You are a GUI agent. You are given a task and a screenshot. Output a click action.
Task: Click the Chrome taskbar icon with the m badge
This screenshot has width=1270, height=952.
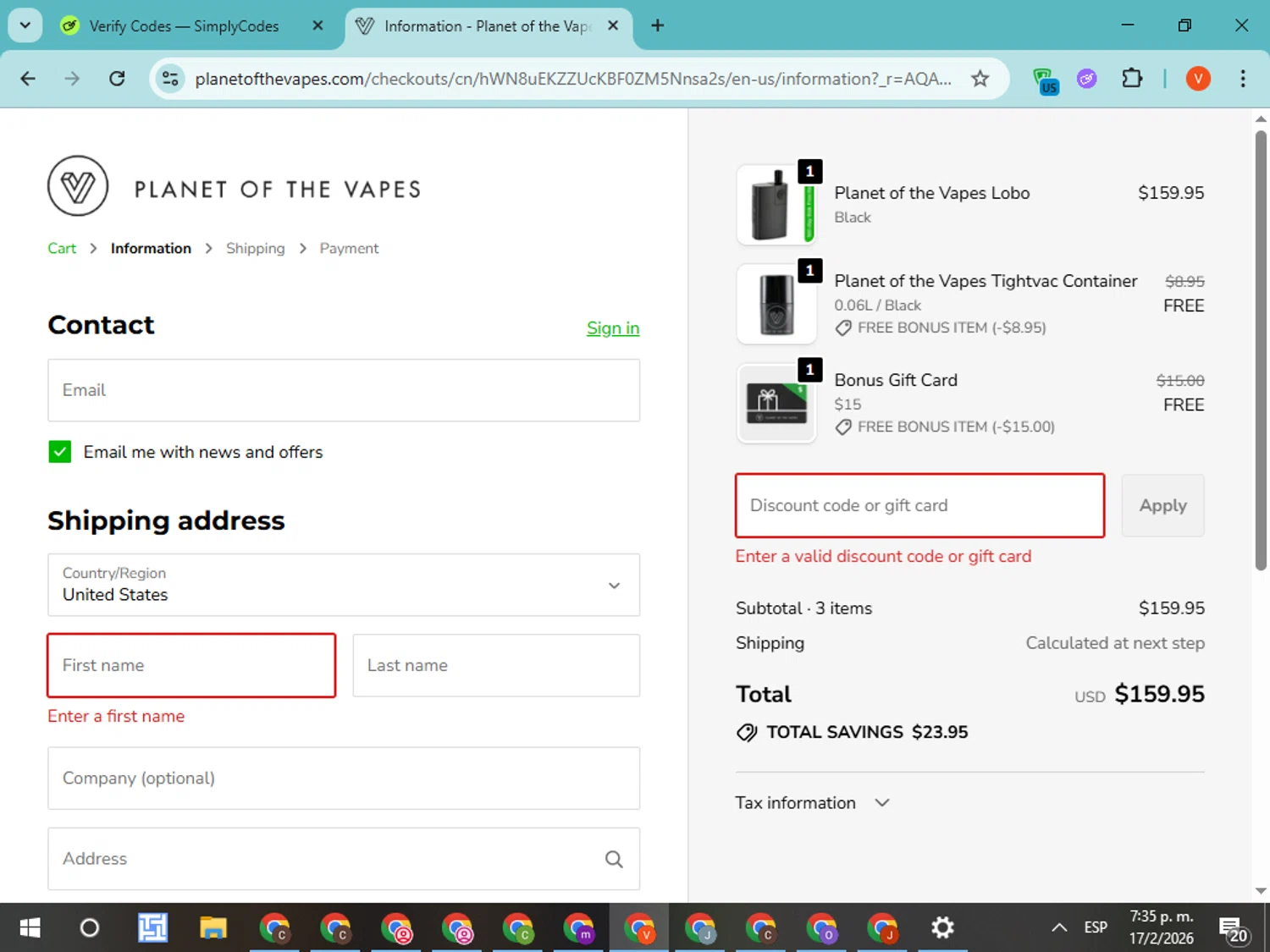point(578,928)
